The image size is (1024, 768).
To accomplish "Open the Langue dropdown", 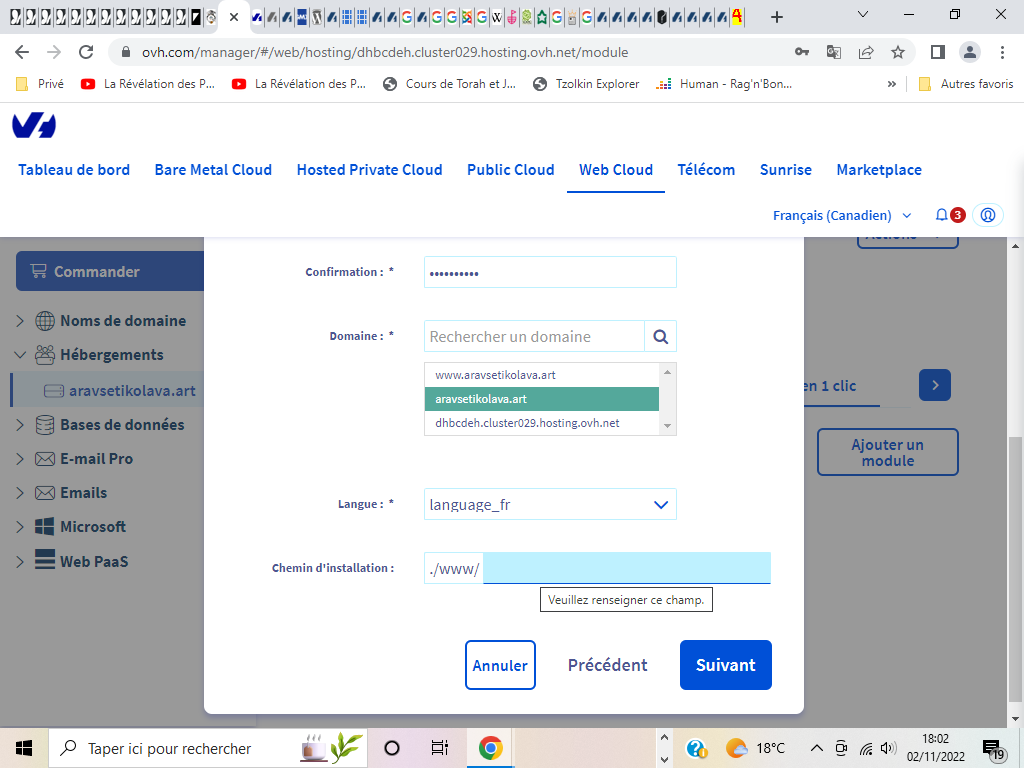I will 550,505.
